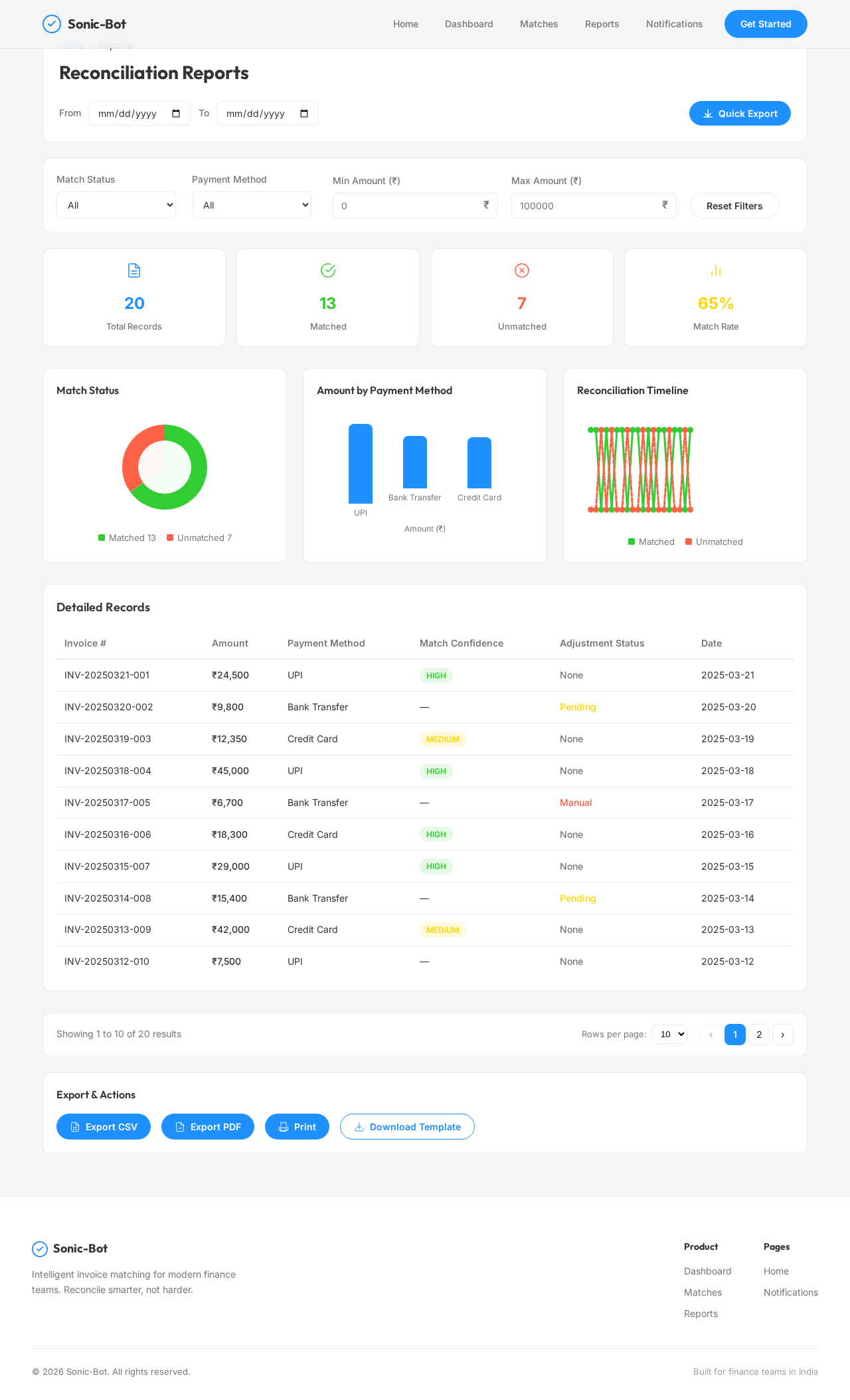Open footer Reports link

coord(701,1314)
